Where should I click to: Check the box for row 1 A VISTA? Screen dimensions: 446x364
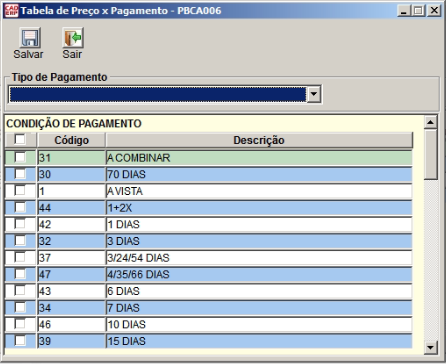20,191
